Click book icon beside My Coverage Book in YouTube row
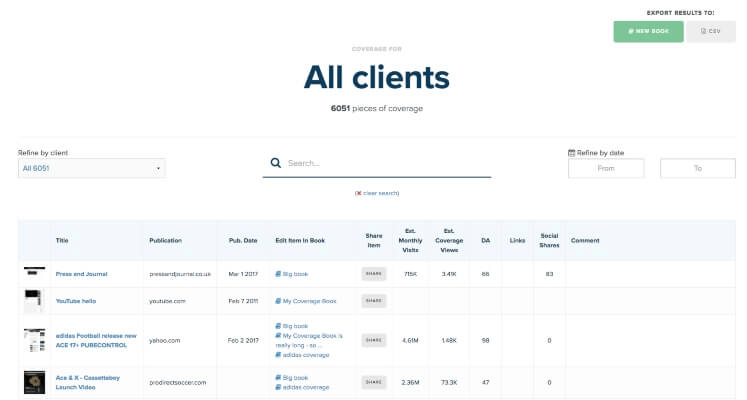 [278, 300]
